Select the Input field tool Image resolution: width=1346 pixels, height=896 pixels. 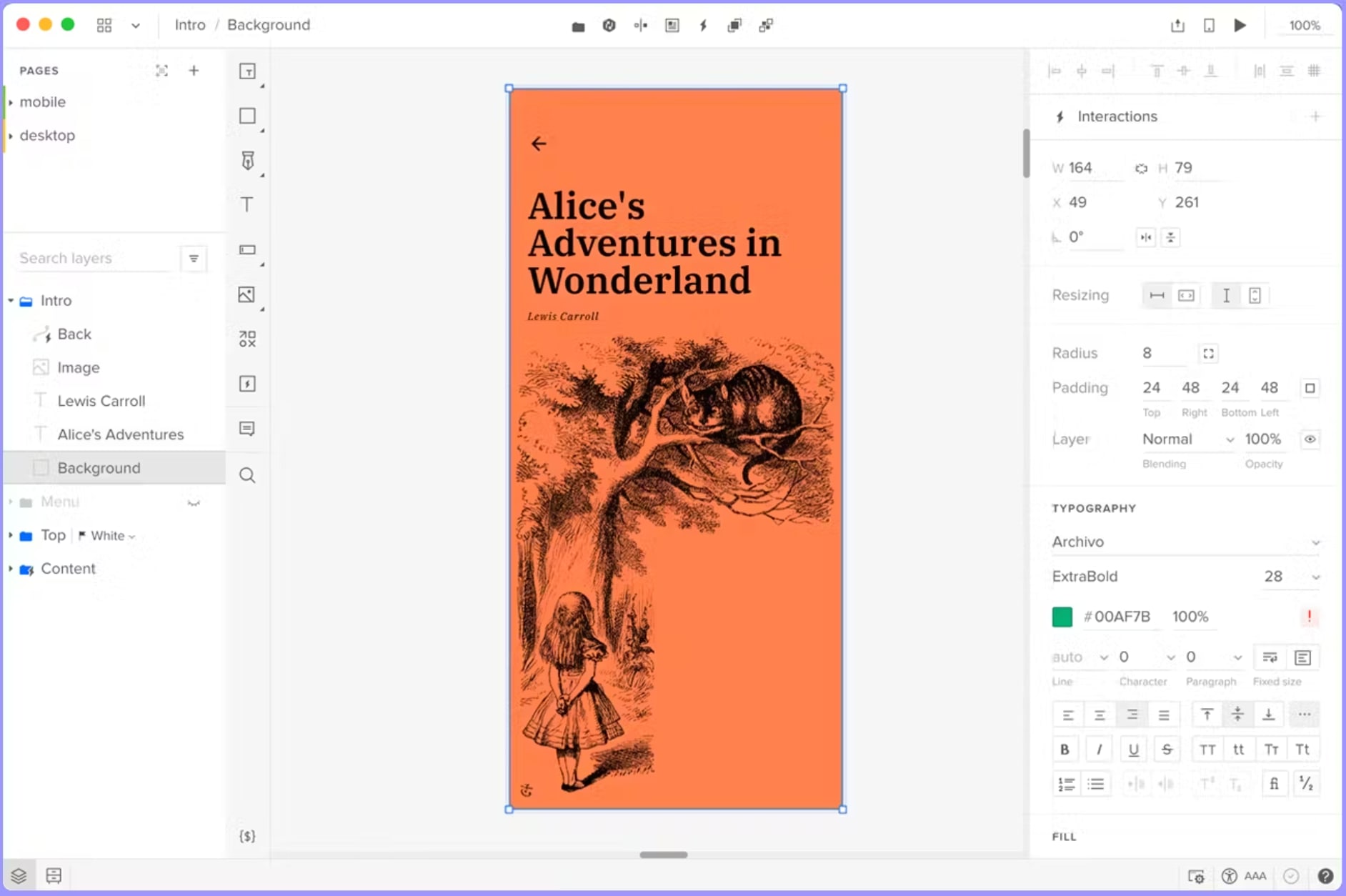(x=247, y=249)
